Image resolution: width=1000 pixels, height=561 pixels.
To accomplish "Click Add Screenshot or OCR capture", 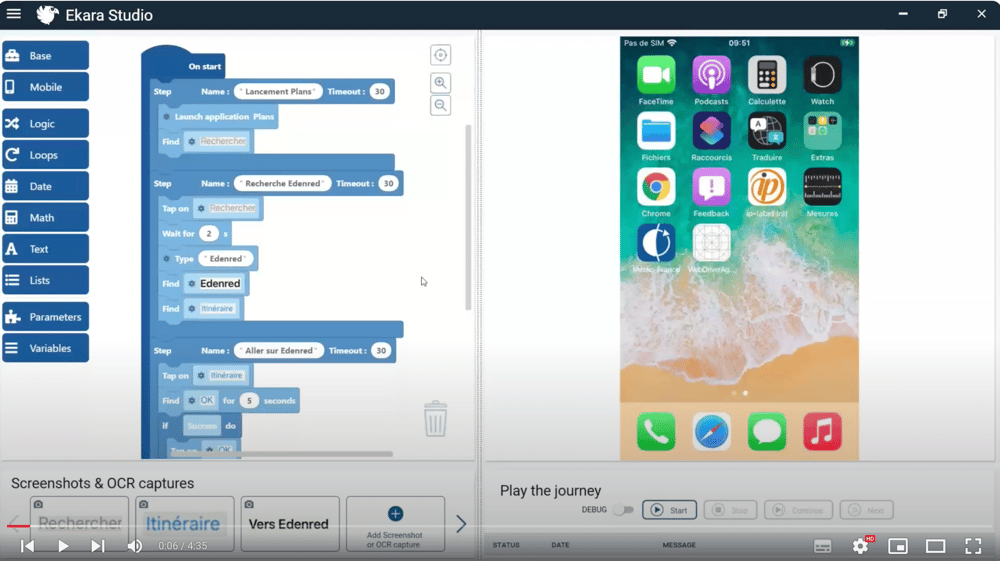I will pyautogui.click(x=395, y=524).
